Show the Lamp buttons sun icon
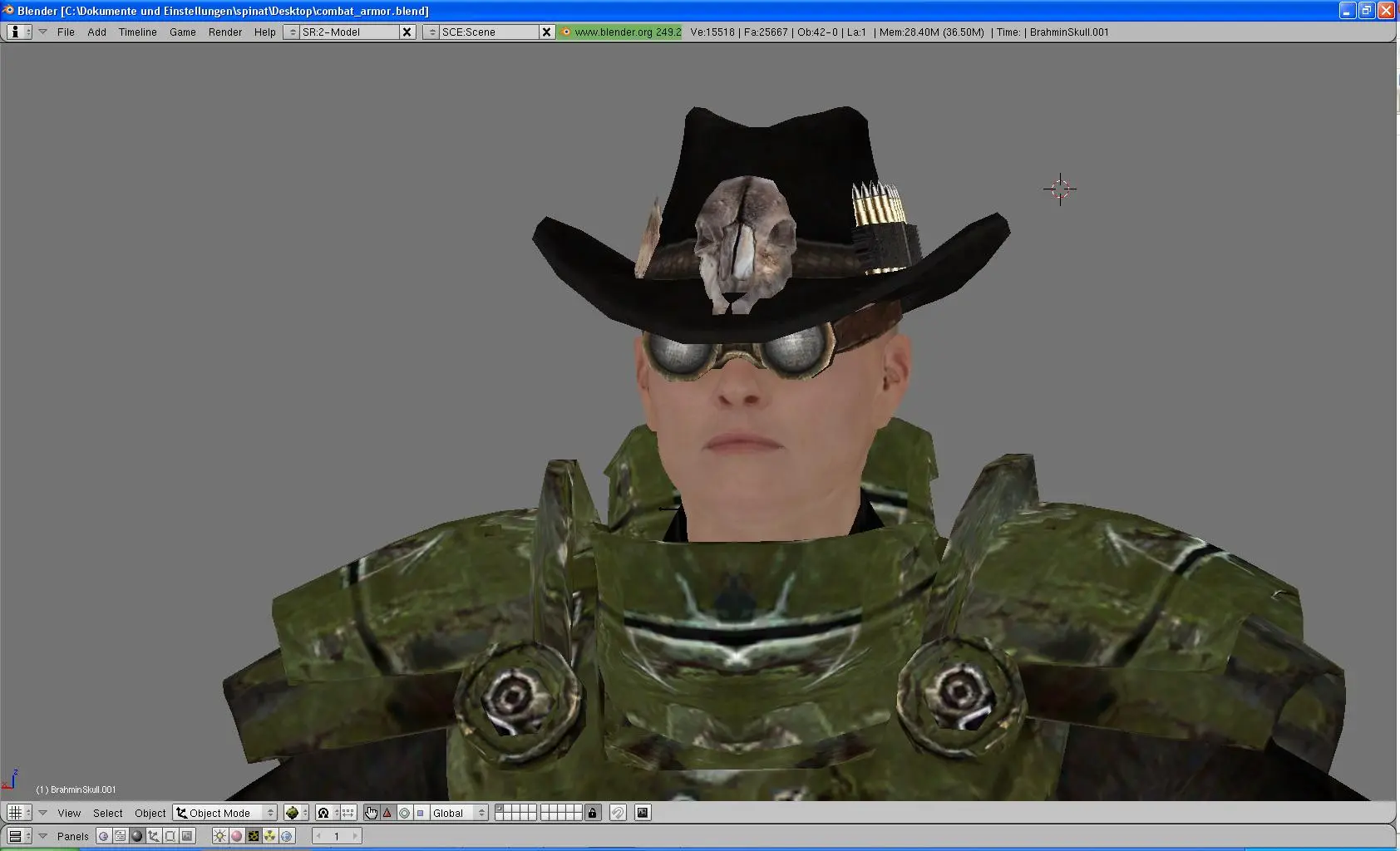 pyautogui.click(x=219, y=836)
